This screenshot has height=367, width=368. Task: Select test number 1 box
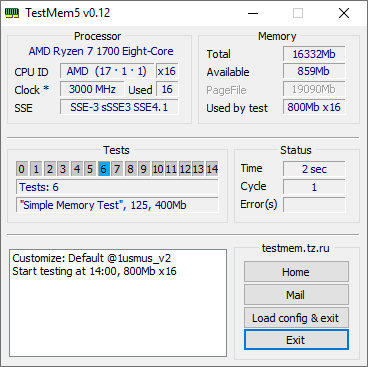pyautogui.click(x=36, y=169)
